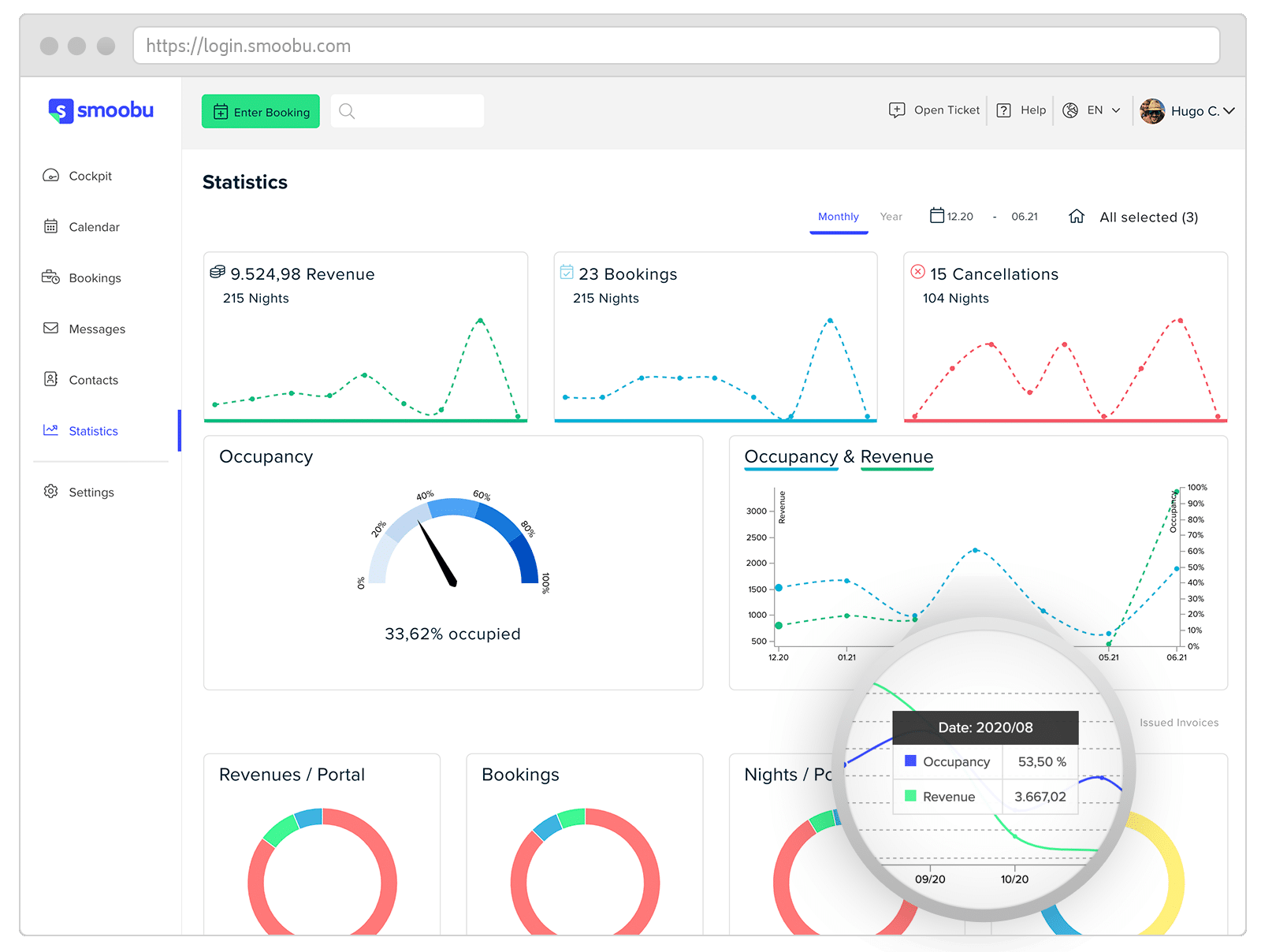Click the 33,62% occupied text
1261x952 pixels.
pos(452,634)
